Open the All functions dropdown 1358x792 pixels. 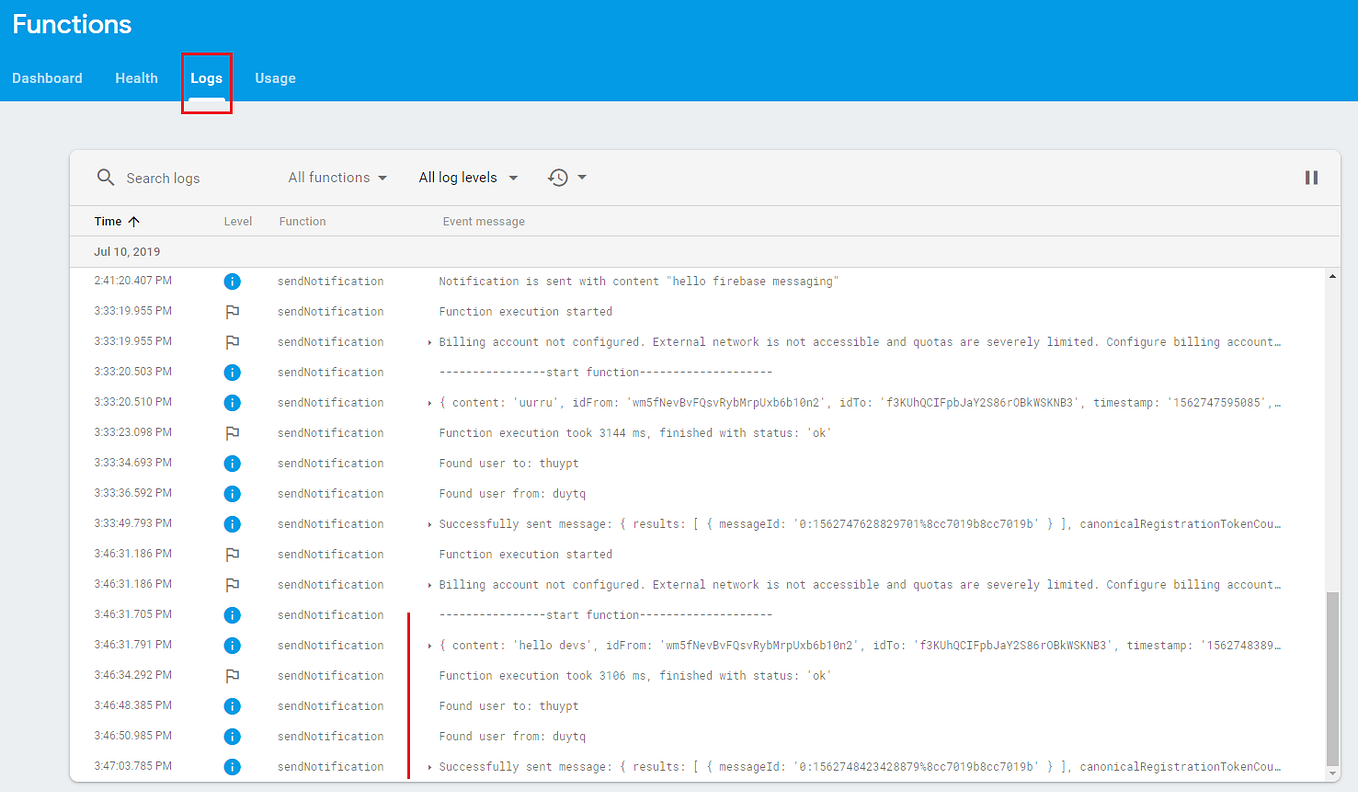point(337,177)
